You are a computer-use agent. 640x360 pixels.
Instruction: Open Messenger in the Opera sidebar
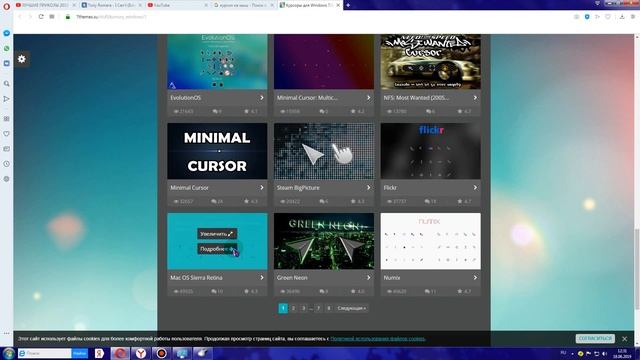pos(7,33)
